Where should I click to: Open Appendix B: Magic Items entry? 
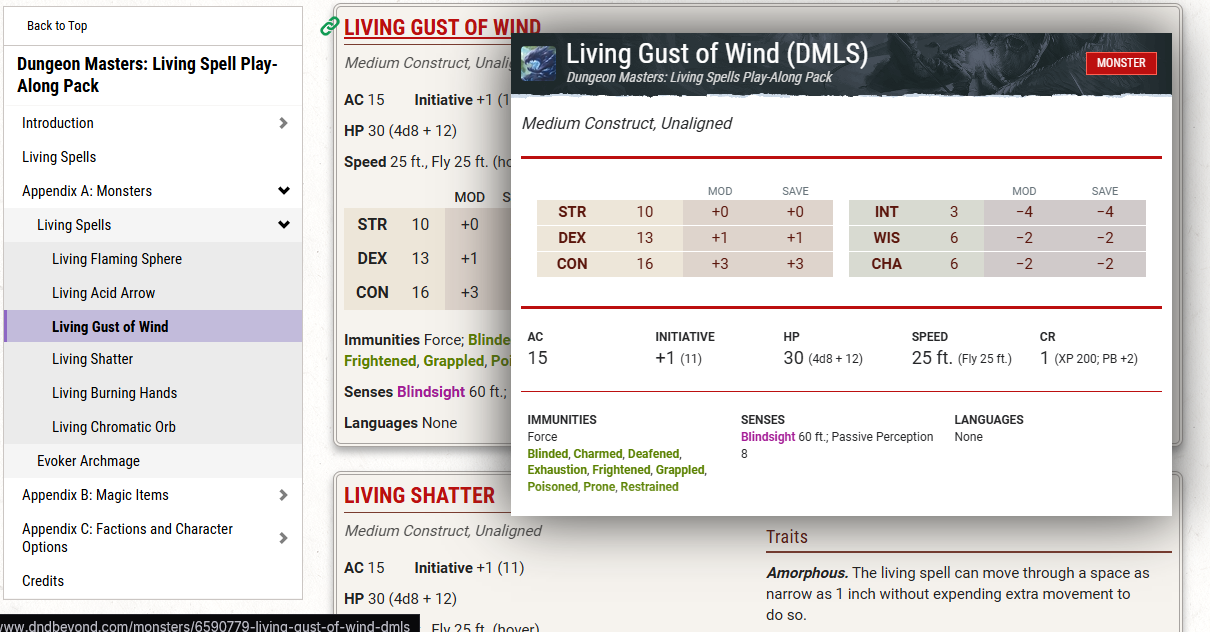[95, 495]
